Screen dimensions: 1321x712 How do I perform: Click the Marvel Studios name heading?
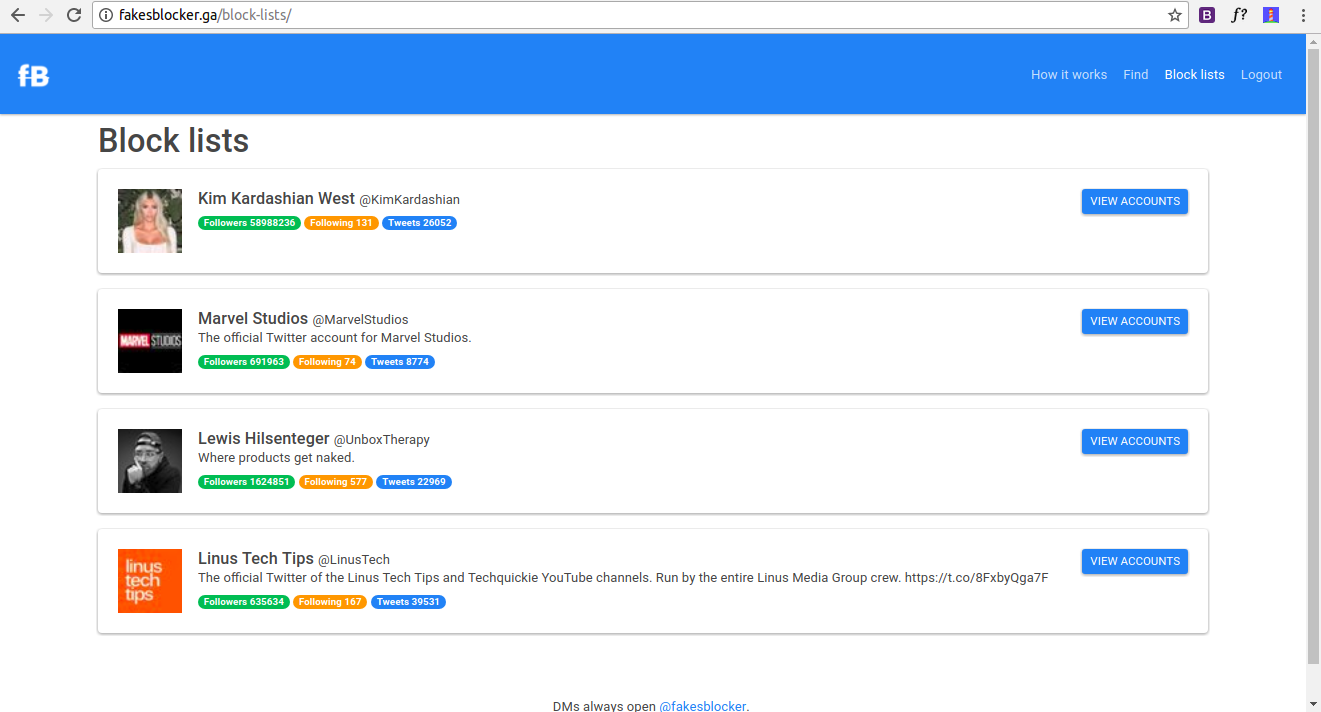coord(253,318)
